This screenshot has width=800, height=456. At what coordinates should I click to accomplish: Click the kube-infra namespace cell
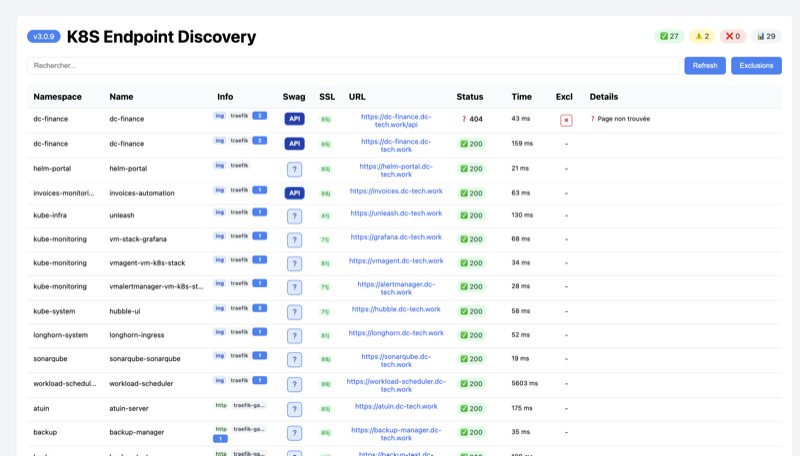[50, 215]
